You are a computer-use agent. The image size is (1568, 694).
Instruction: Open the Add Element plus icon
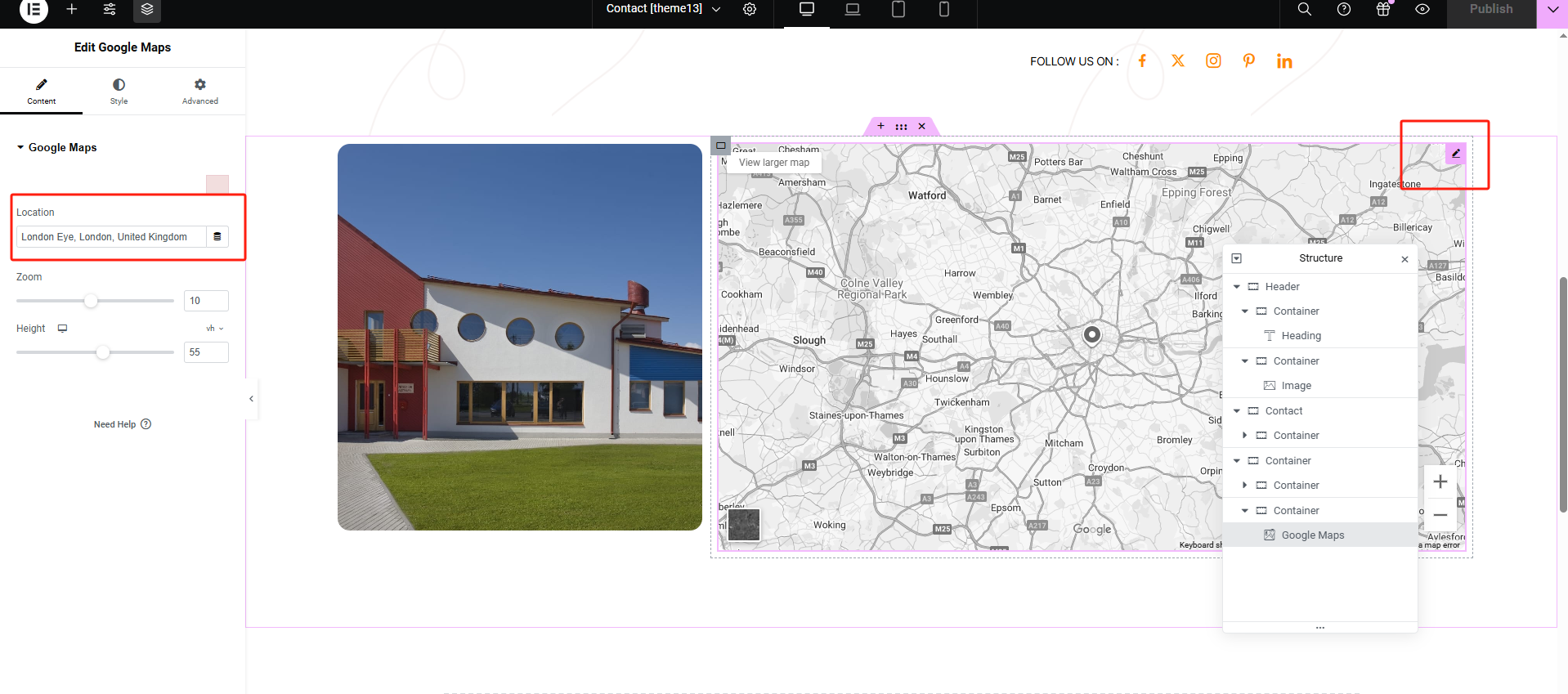pyautogui.click(x=72, y=9)
